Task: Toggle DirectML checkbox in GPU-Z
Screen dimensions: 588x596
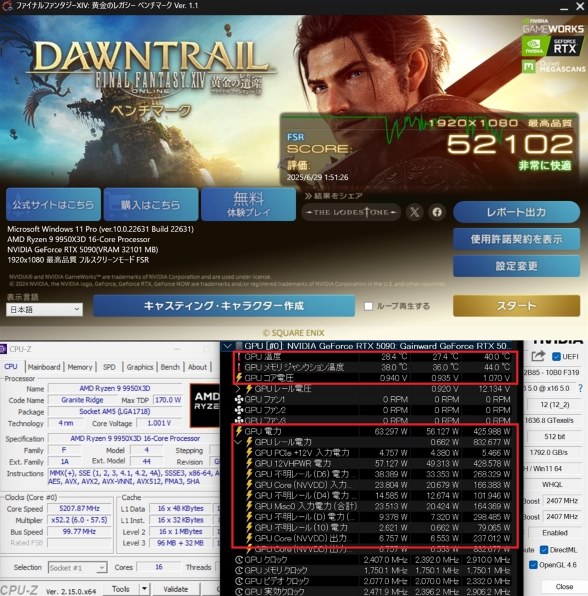Action: [x=544, y=550]
